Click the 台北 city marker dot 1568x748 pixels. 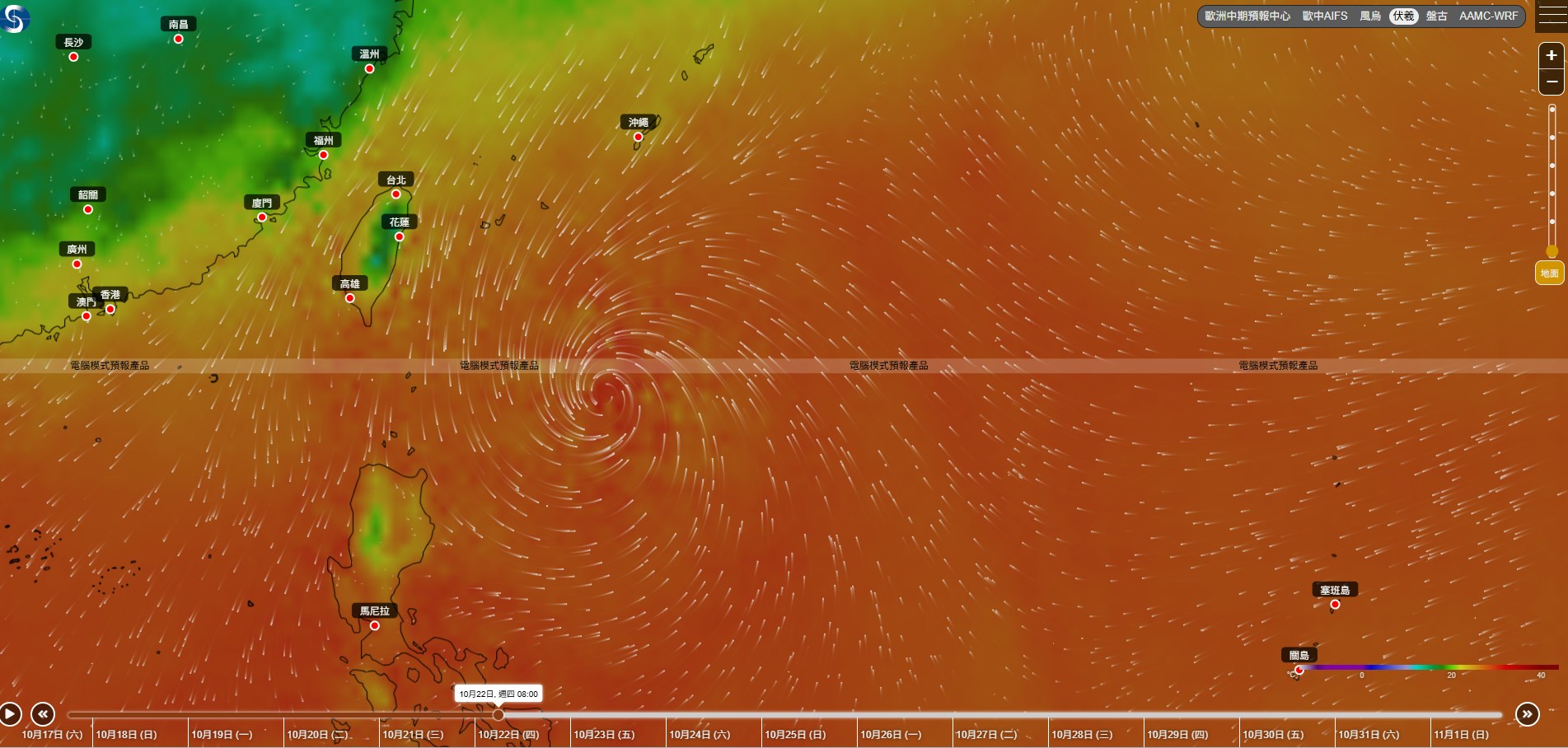click(x=396, y=194)
